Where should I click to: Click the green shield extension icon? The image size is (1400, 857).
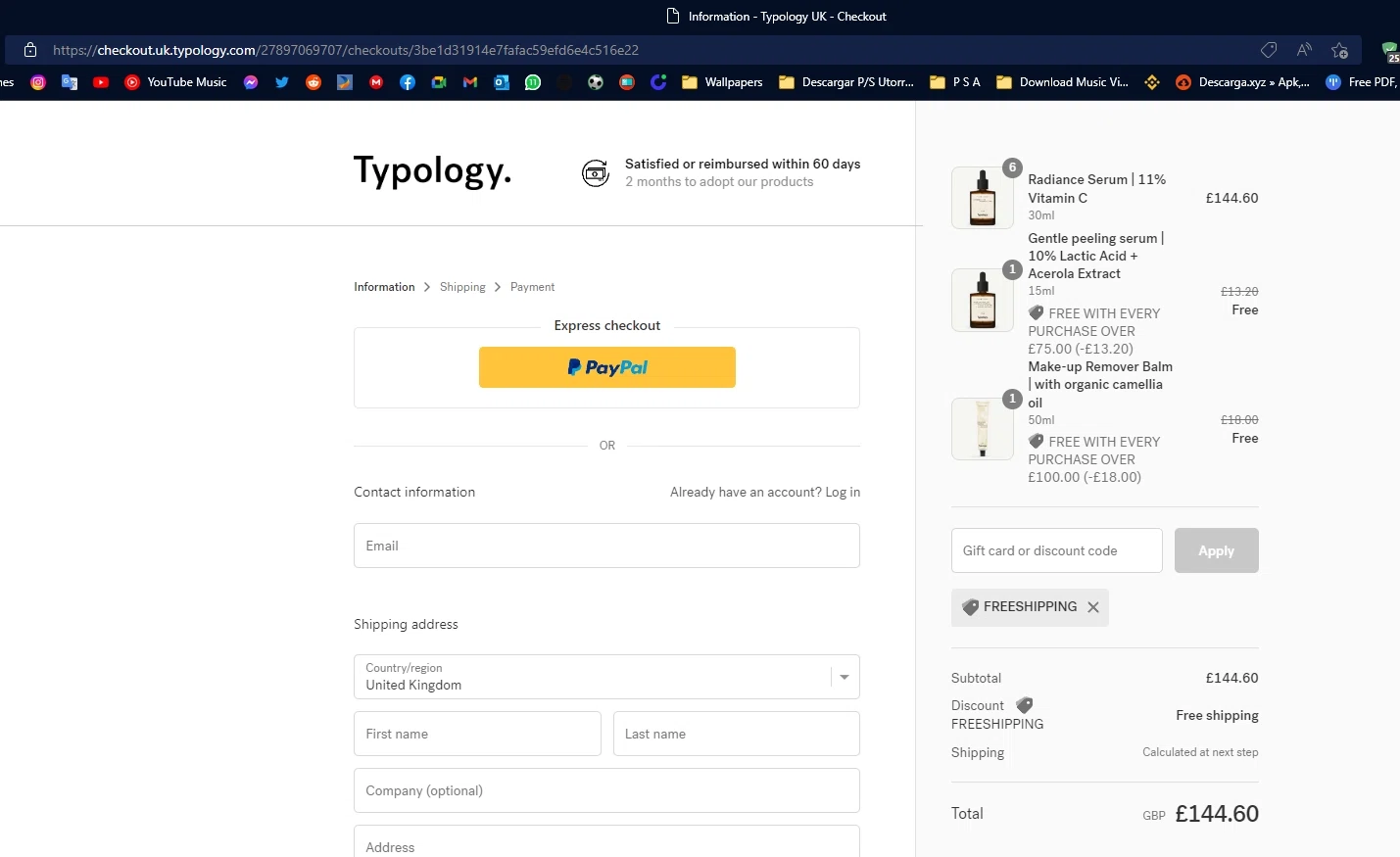click(1390, 51)
